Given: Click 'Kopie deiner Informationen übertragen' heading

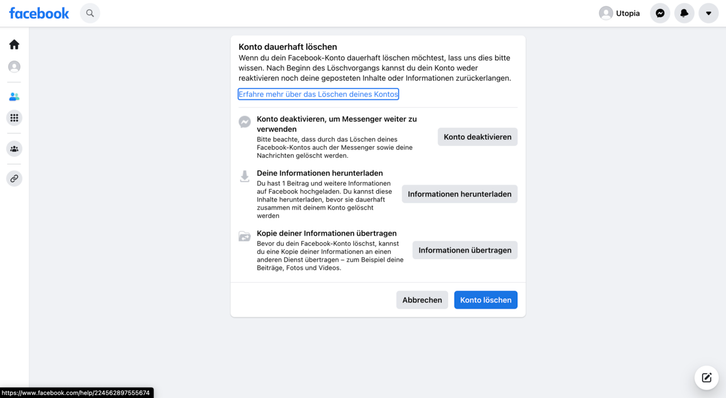Looking at the screenshot, I should coord(327,233).
